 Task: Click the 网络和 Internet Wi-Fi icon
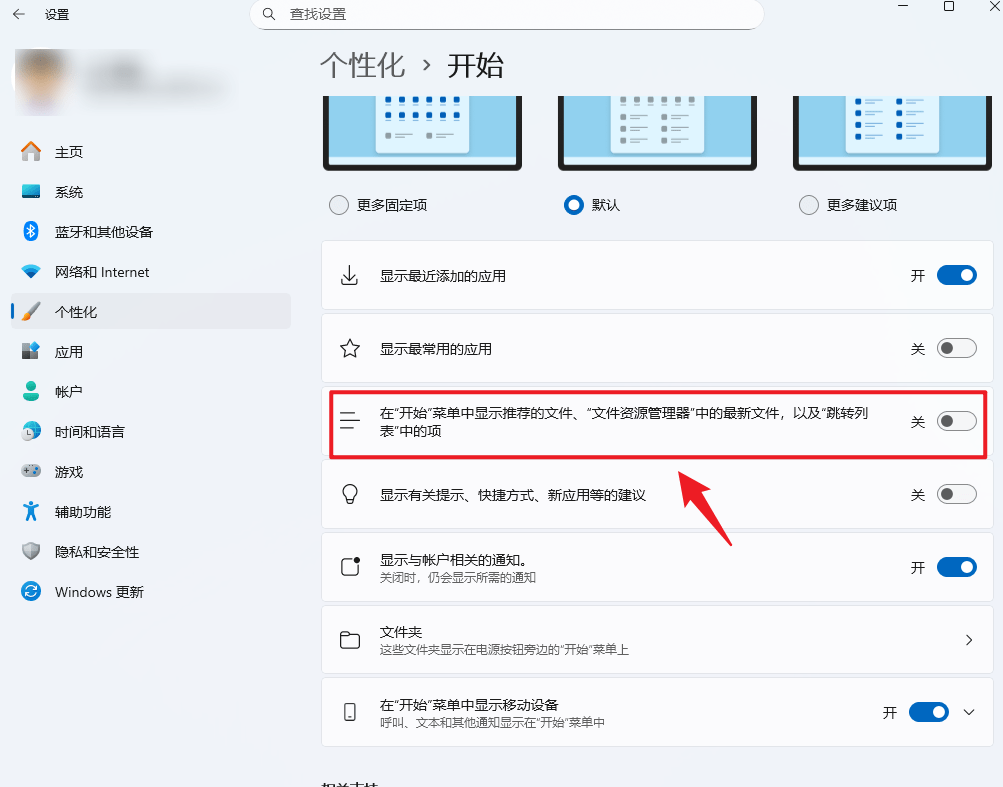[31, 272]
